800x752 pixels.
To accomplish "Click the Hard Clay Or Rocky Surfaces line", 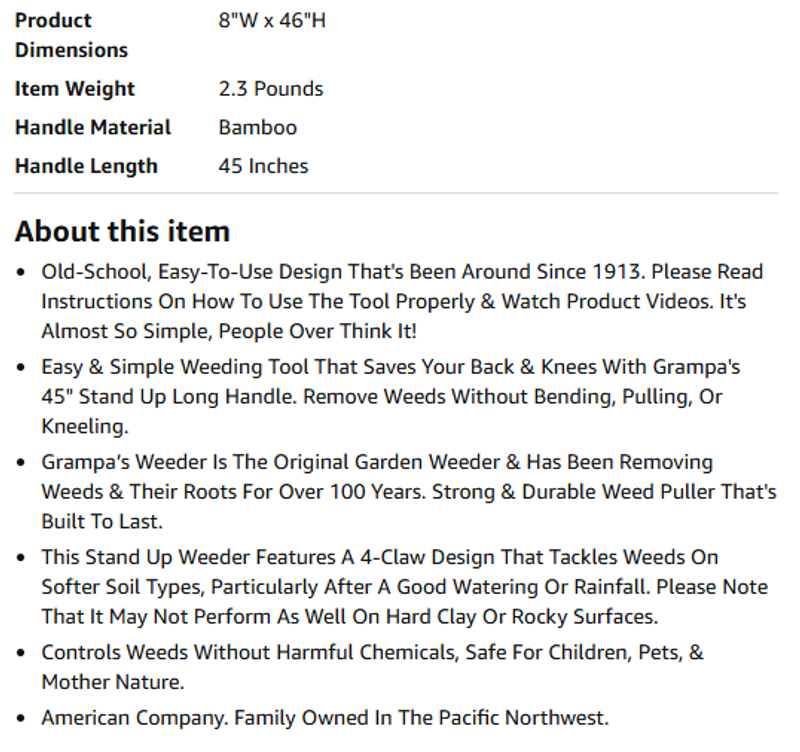I will pyautogui.click(x=350, y=617).
